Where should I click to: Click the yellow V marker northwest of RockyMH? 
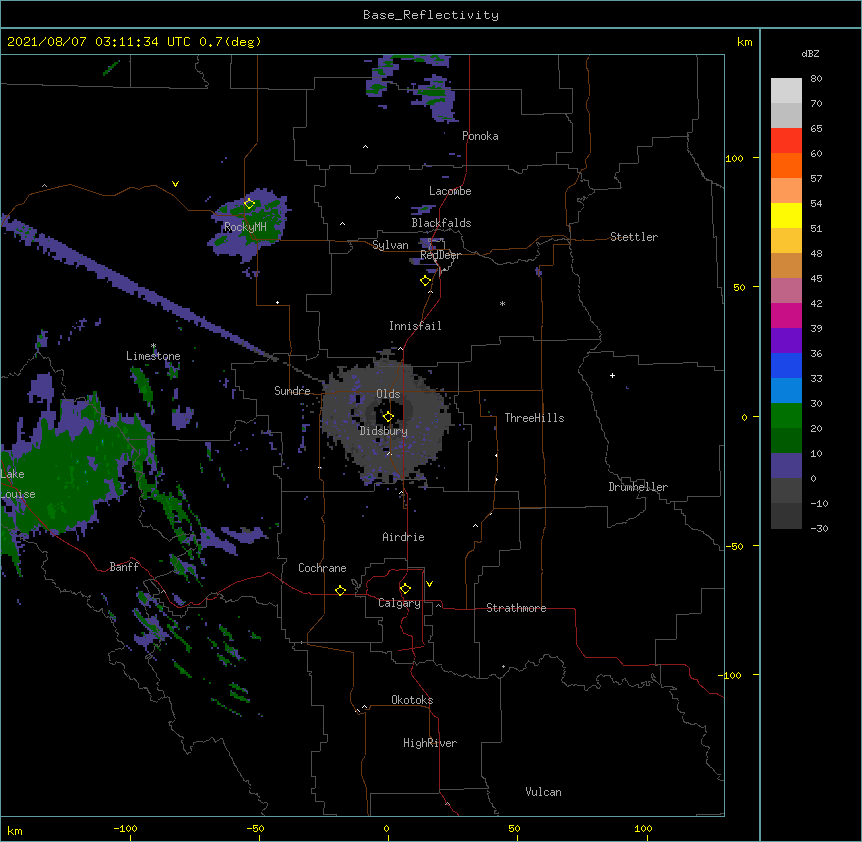[x=175, y=184]
